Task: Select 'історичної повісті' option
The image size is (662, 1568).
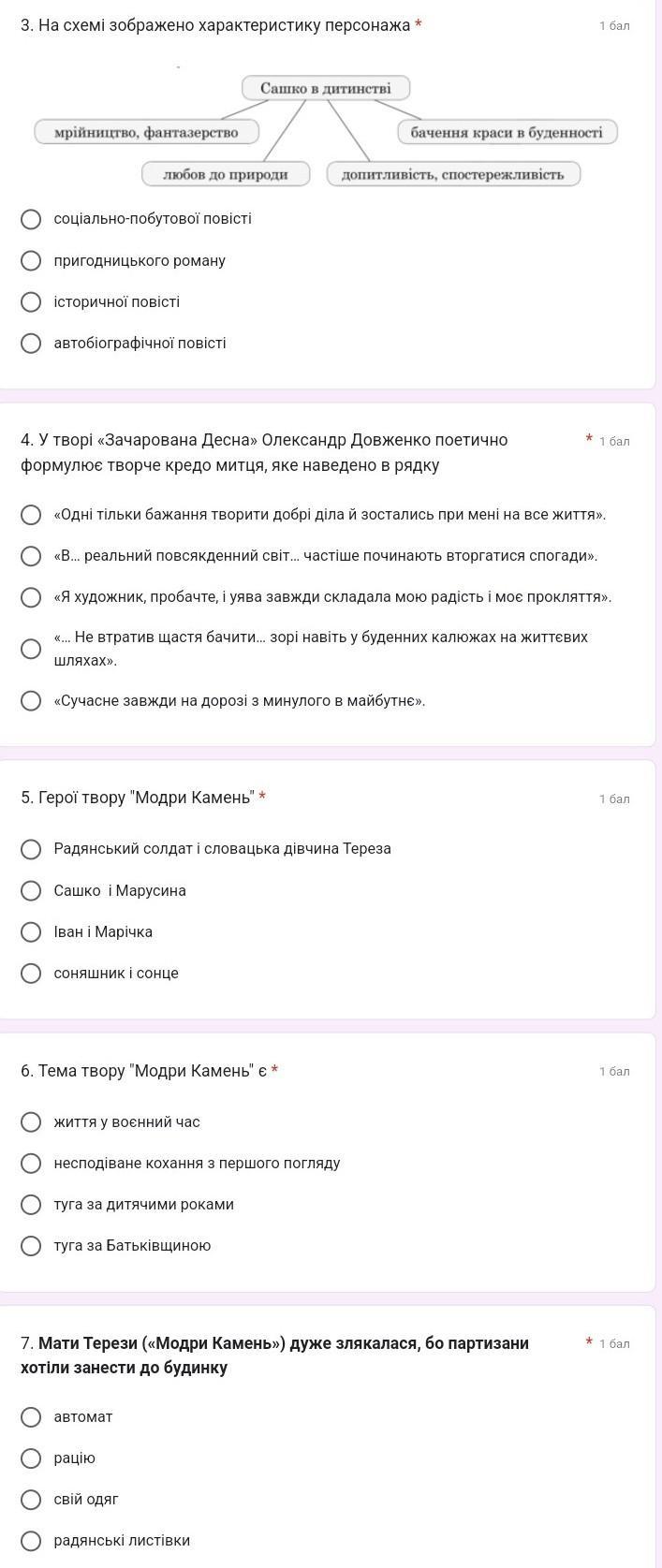Action: tap(31, 302)
